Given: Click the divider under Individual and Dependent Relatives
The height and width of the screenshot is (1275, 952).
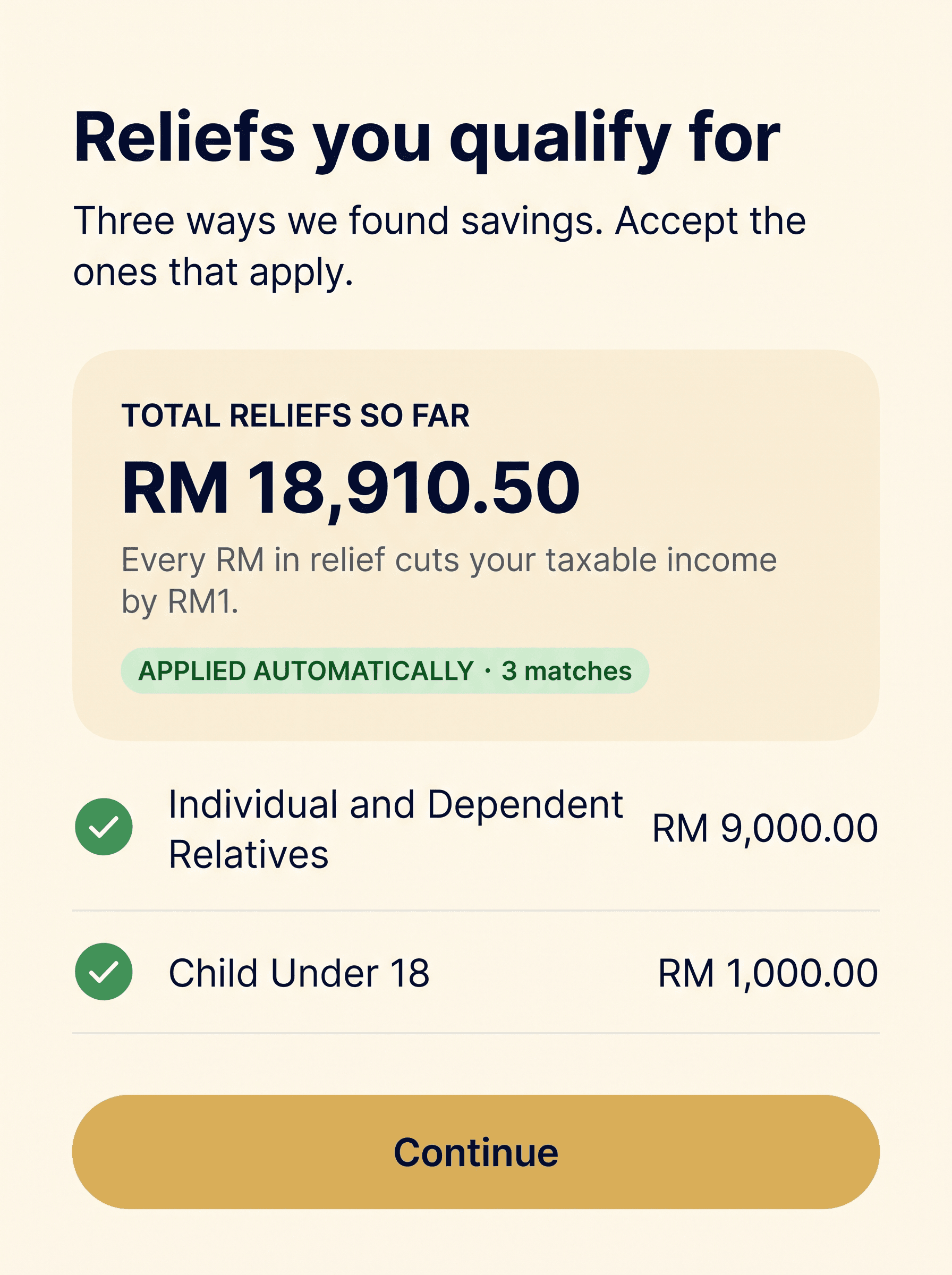Looking at the screenshot, I should (476, 911).
